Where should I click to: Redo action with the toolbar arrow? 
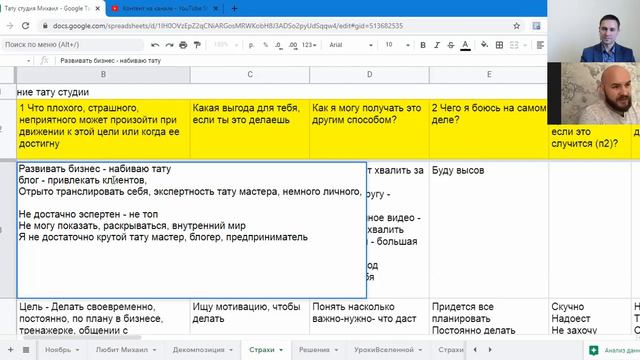pos(169,45)
